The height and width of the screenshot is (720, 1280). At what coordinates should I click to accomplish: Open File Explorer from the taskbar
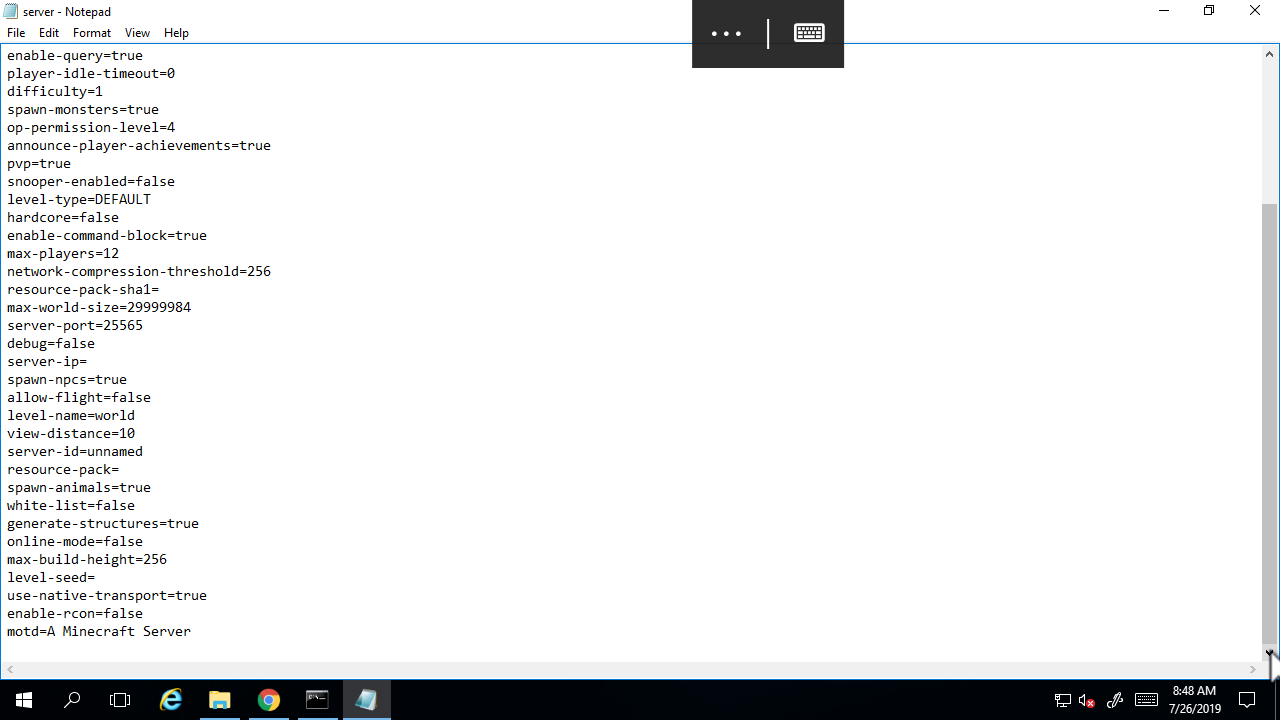(220, 700)
